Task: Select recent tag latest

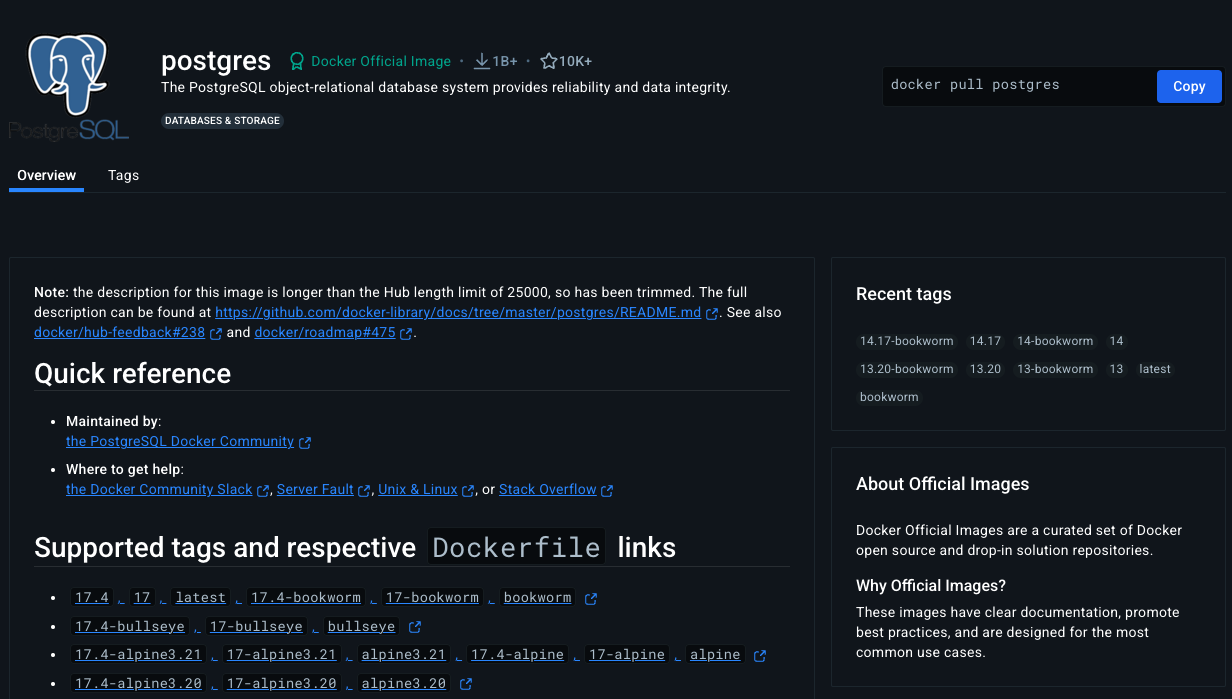Action: pos(1155,369)
